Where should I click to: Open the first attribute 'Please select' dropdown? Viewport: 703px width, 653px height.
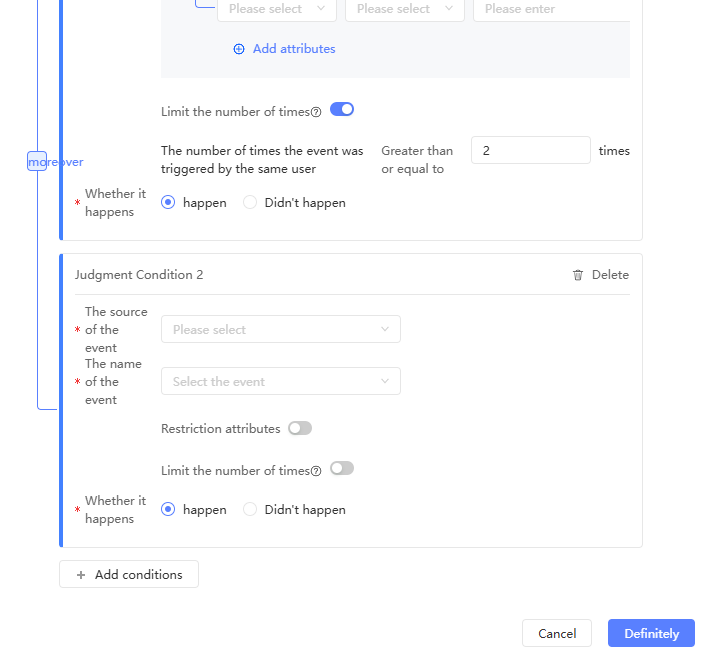277,9
